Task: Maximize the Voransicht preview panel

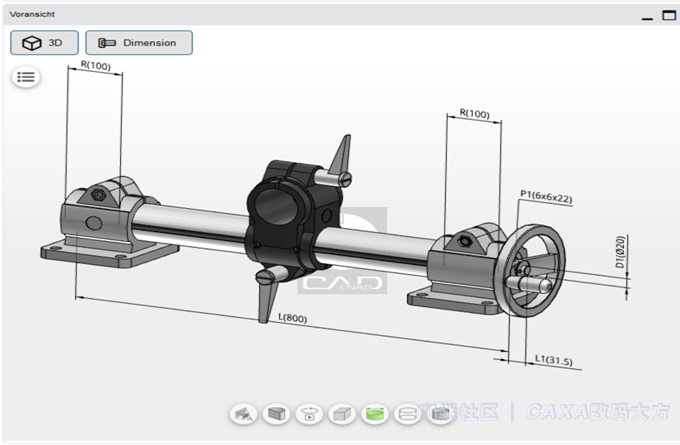Action: click(669, 15)
